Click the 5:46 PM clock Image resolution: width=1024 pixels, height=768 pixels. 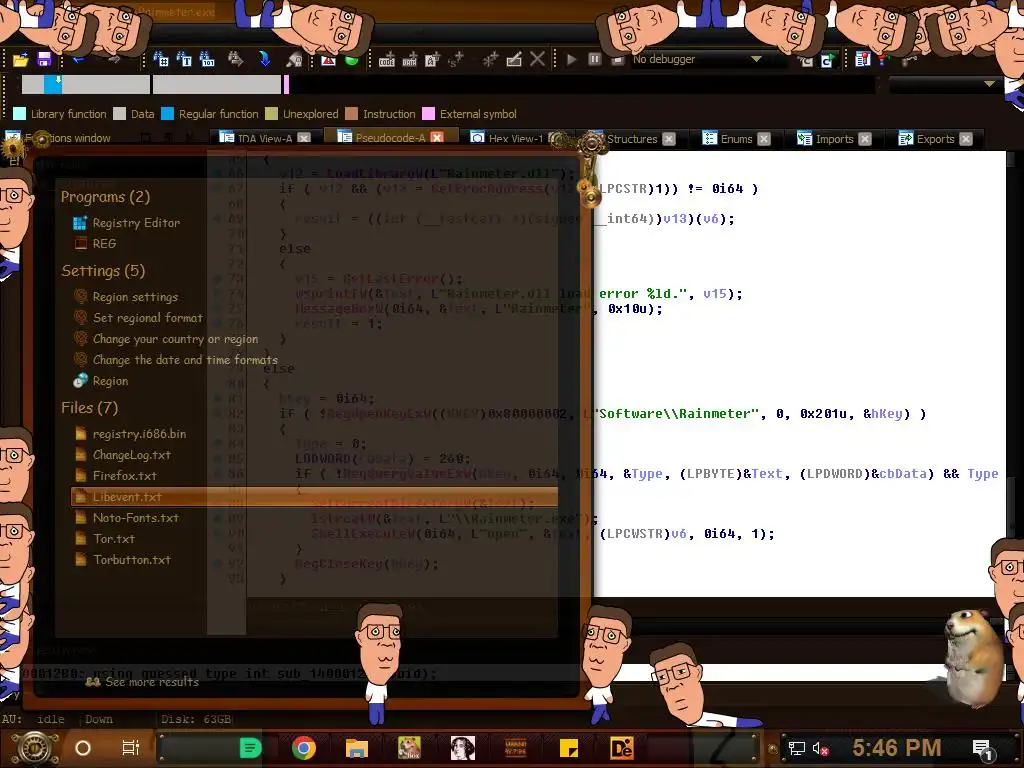click(897, 748)
